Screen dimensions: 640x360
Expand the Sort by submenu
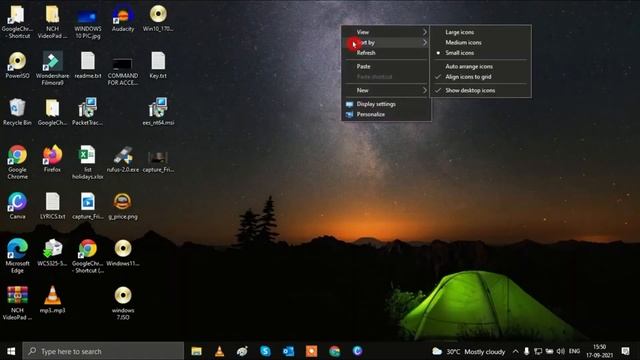386,42
